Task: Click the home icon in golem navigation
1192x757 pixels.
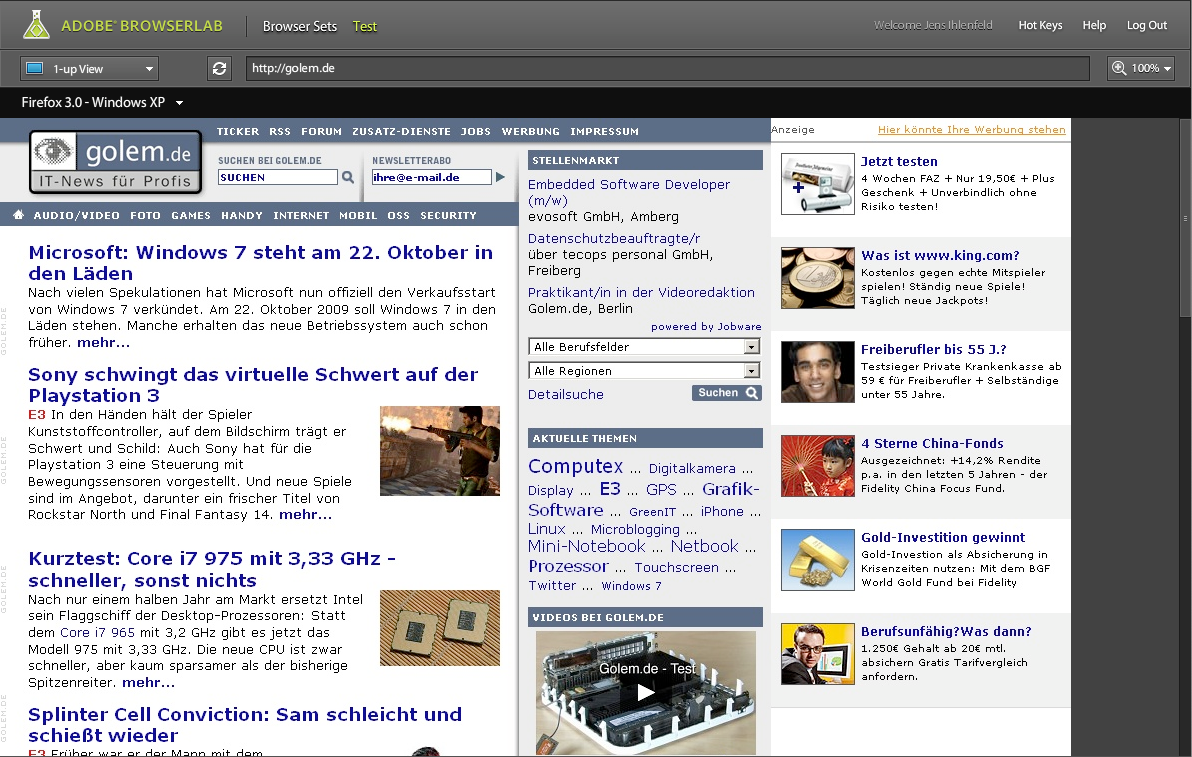Action: [18, 215]
